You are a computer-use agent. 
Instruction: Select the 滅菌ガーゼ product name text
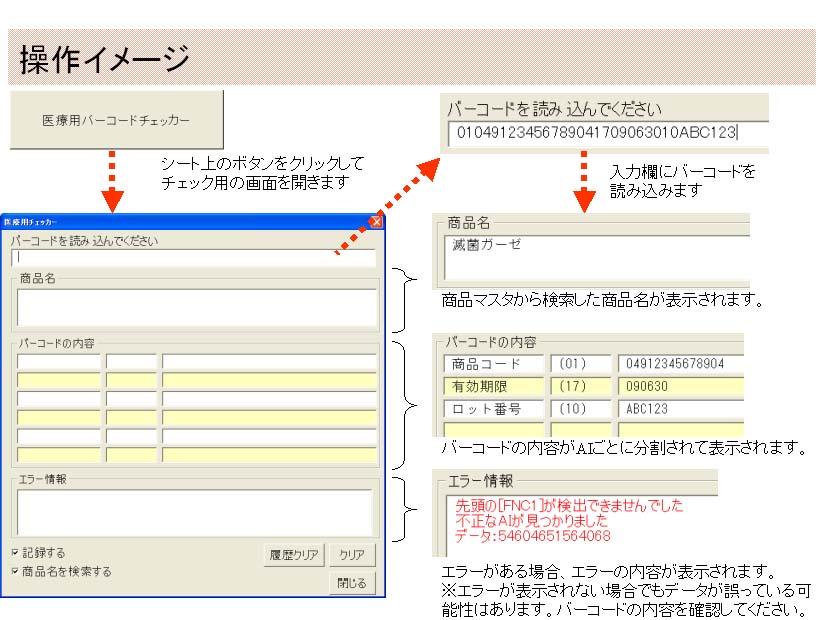[x=487, y=245]
